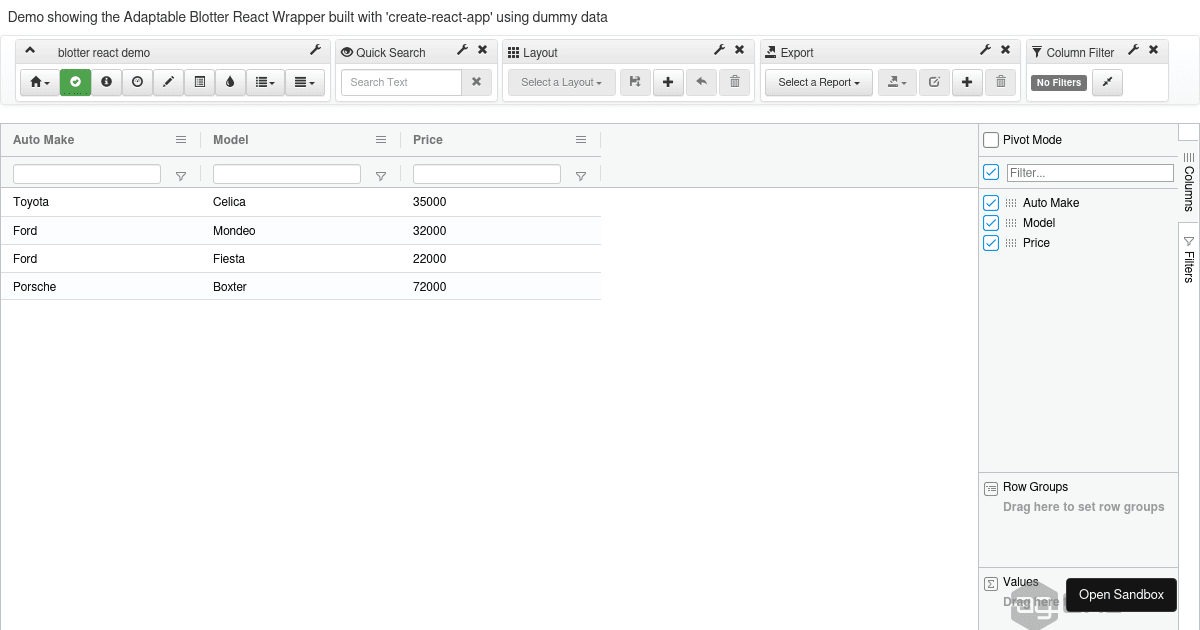Click the No Filters label button
The image size is (1200, 630).
point(1058,82)
